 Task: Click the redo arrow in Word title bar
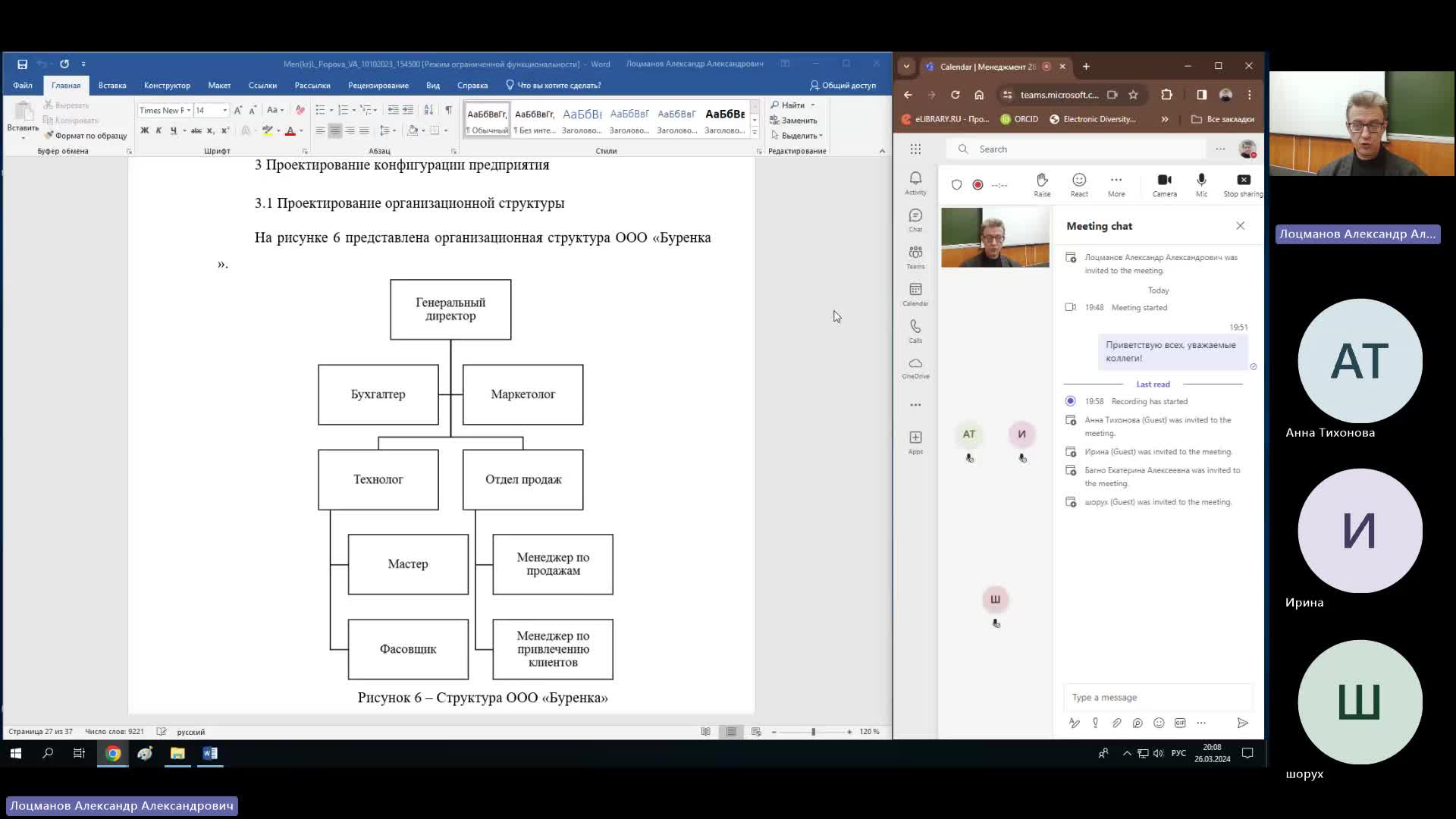click(x=64, y=64)
